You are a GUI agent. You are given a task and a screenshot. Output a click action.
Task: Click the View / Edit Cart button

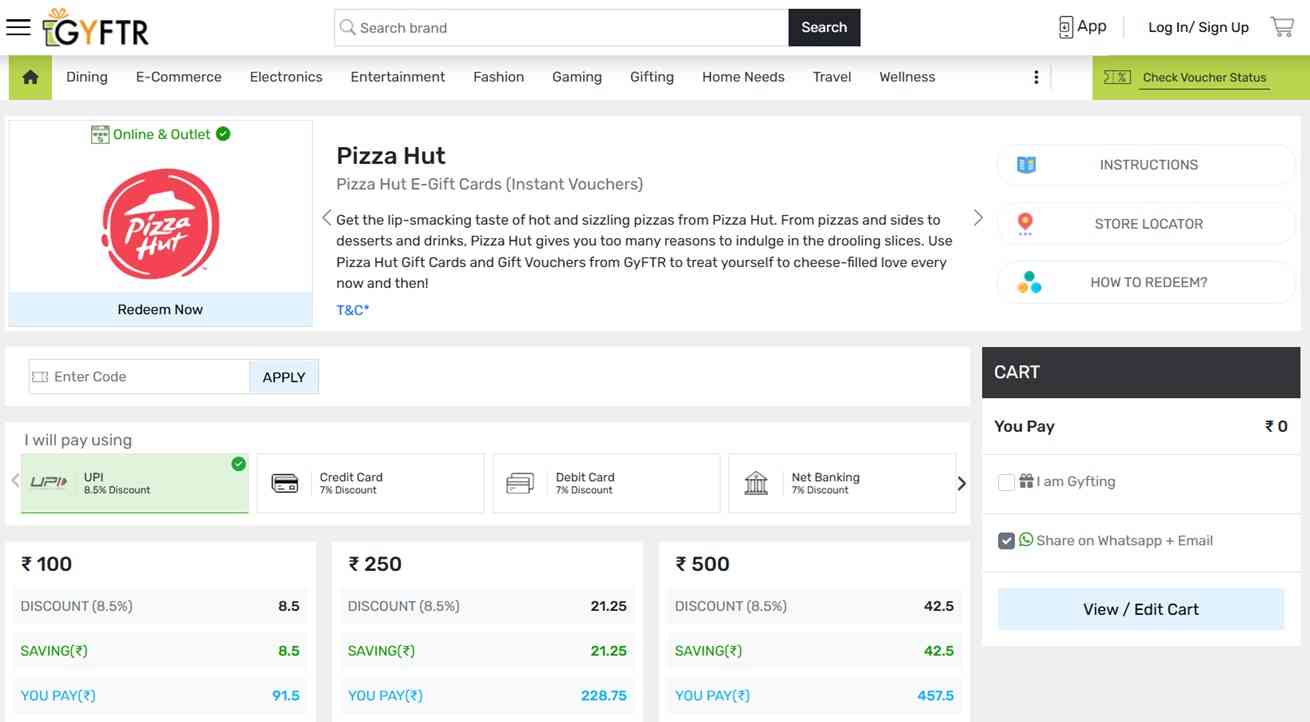(x=1140, y=609)
